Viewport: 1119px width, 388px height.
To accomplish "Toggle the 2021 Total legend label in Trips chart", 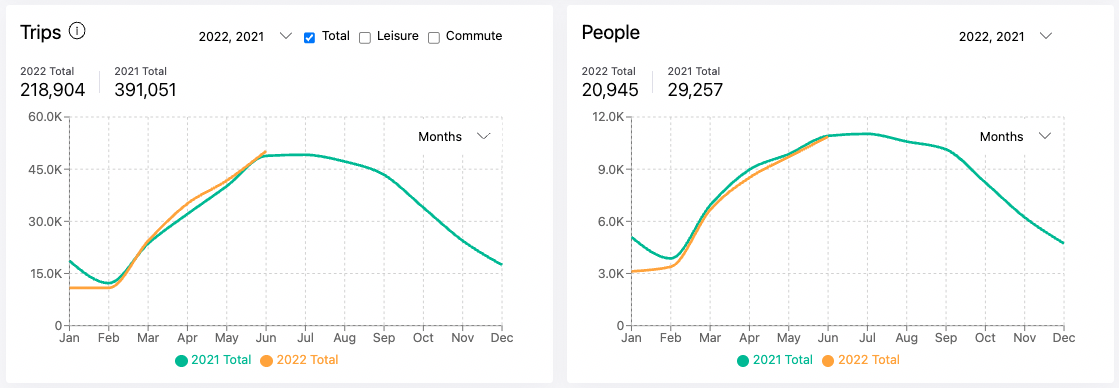I will point(221,360).
